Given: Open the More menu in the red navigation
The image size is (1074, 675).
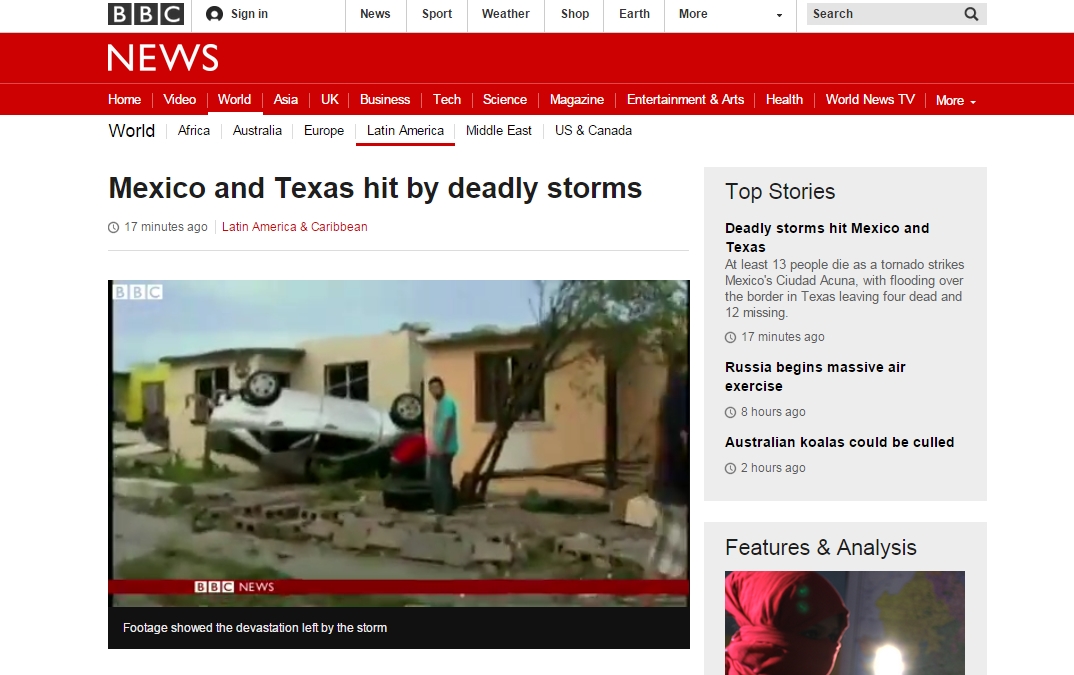Looking at the screenshot, I should 956,100.
